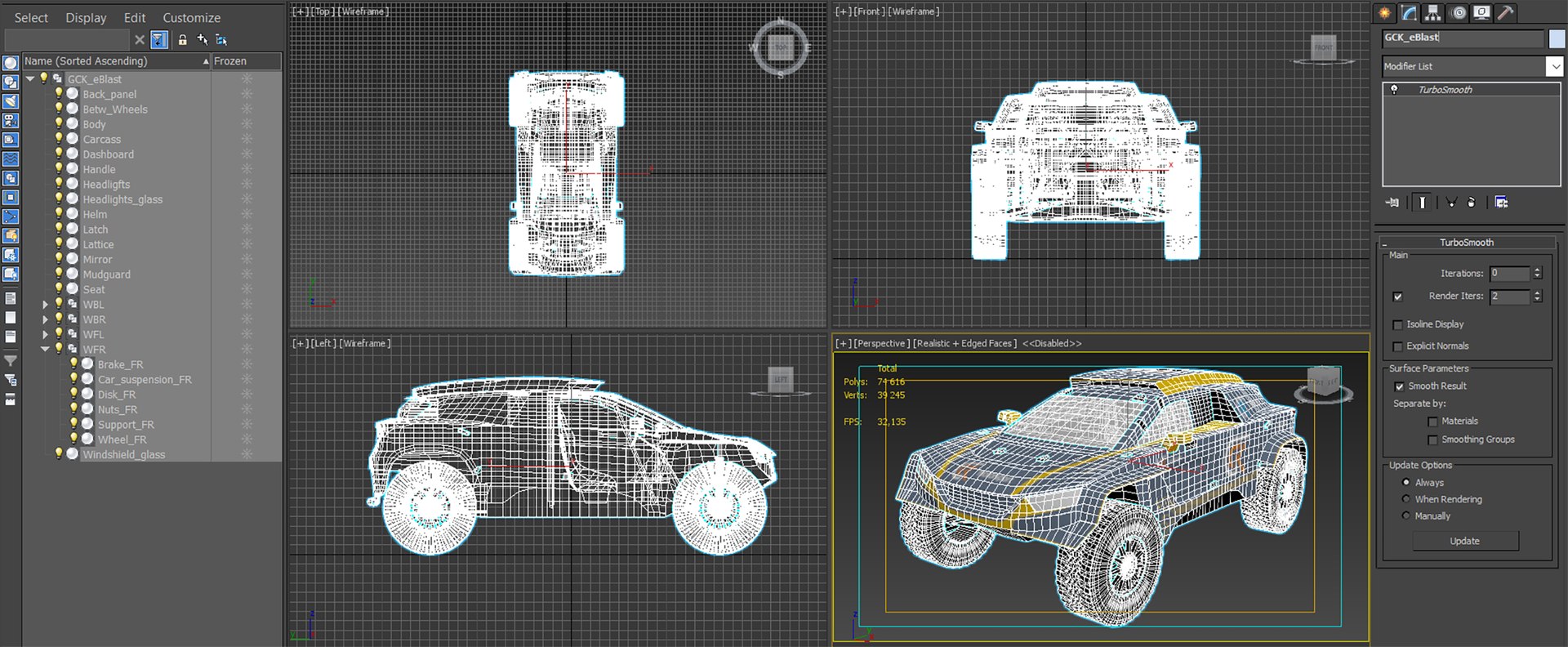Check Separate by Smoothing Groups checkbox
Viewport: 1568px width, 647px height.
[1432, 440]
